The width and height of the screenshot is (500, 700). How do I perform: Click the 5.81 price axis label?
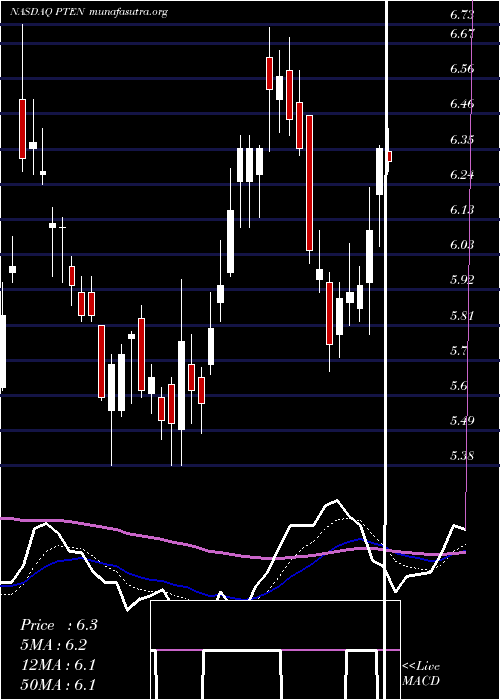462,316
